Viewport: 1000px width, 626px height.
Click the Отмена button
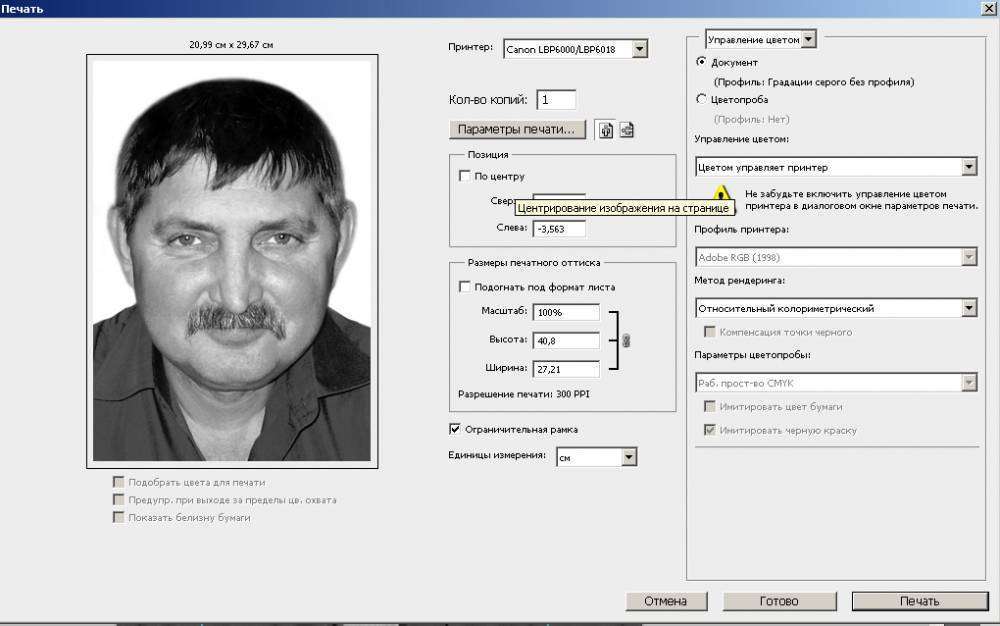[x=666, y=601]
